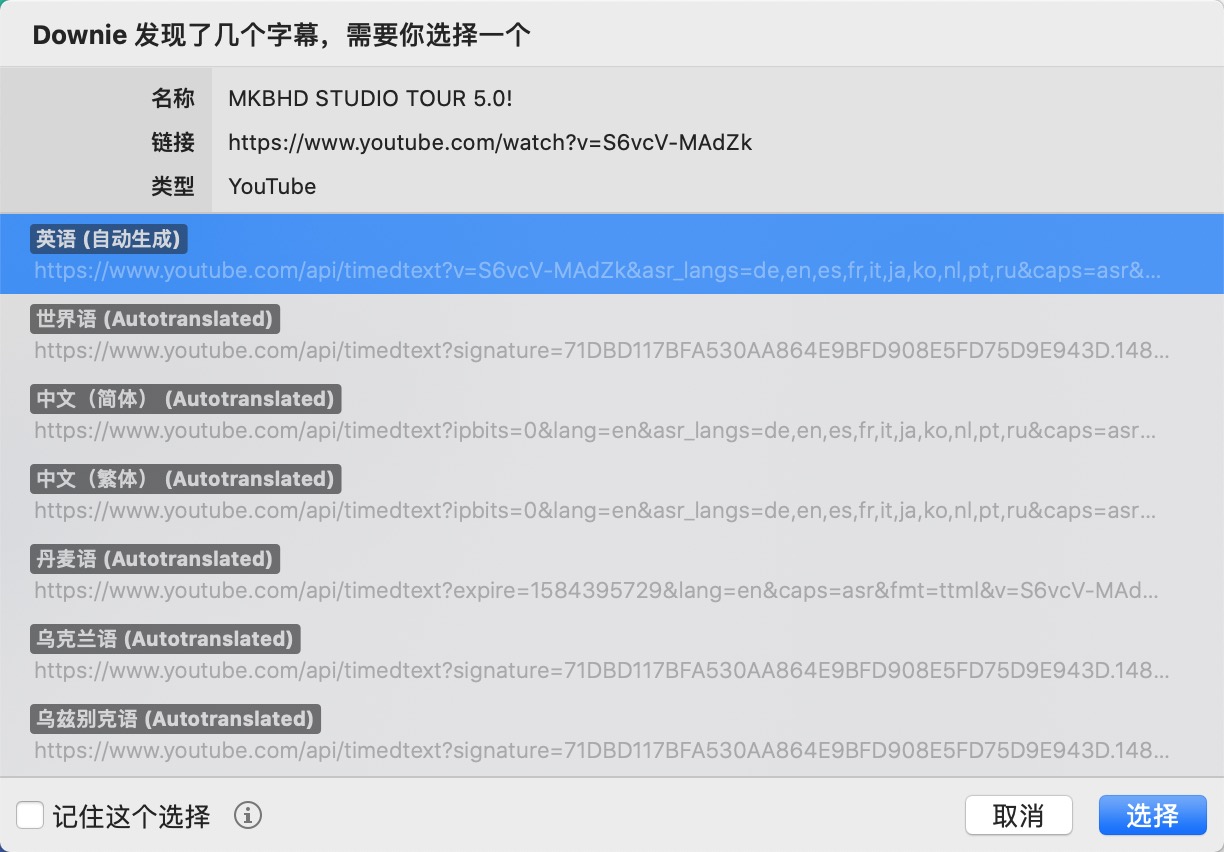Confirm with the 选择 button
Screen dimensions: 1224x852
(1152, 815)
